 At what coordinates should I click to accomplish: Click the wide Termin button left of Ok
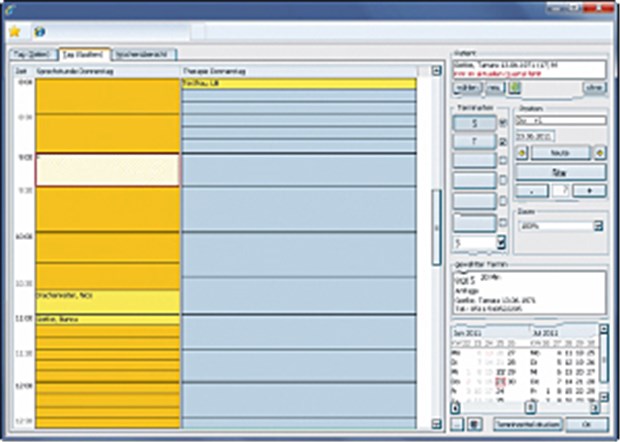pos(528,425)
